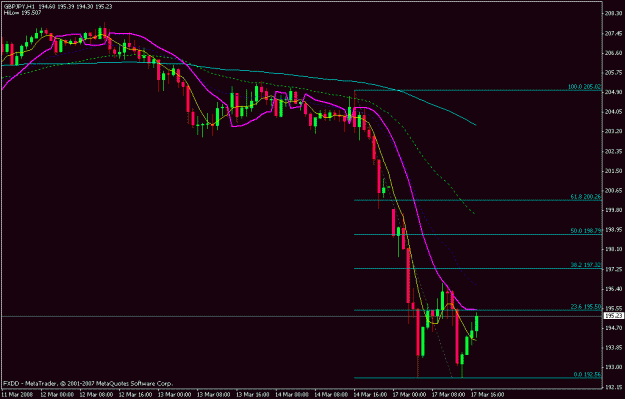Screen dimensions: 625x399
Task: Select the 38.2 Fibonacci level label 197.32
Action: coord(586,265)
